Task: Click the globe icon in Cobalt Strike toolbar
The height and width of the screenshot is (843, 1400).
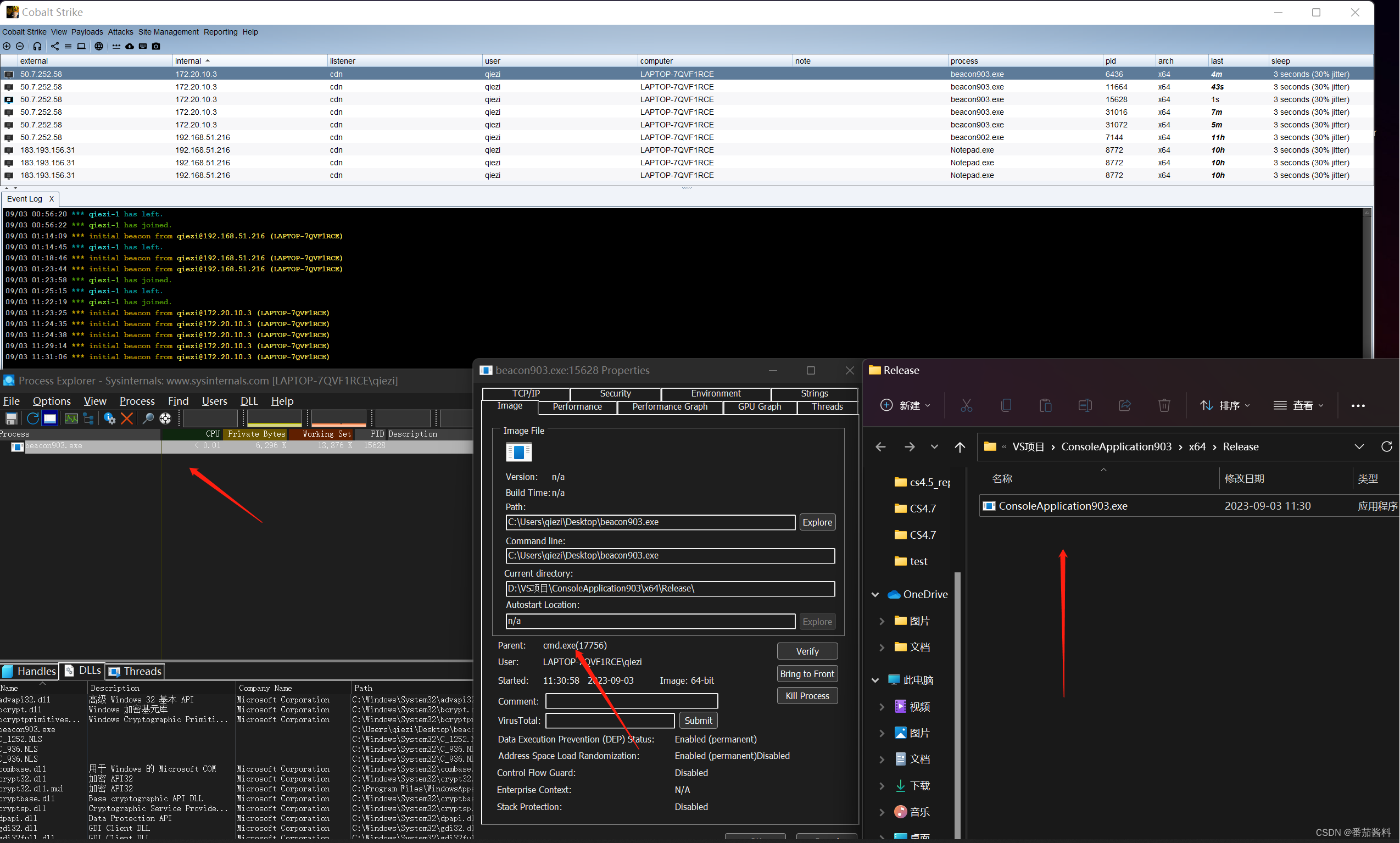Action: coord(99,46)
